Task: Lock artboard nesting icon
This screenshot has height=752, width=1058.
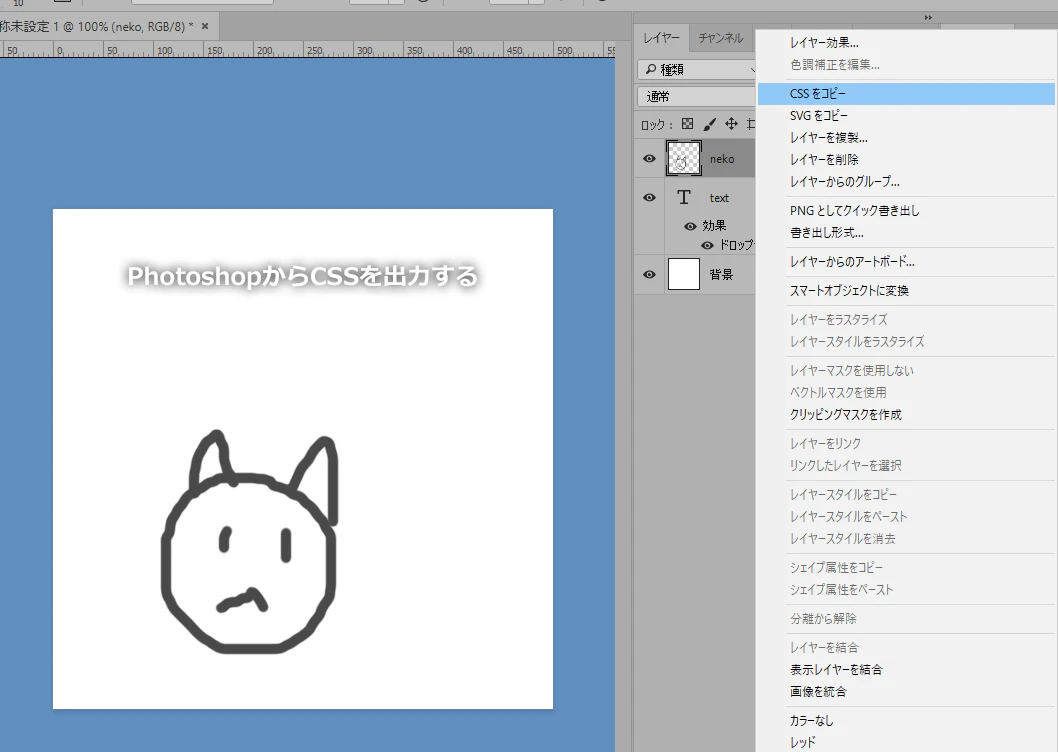Action: (x=751, y=124)
